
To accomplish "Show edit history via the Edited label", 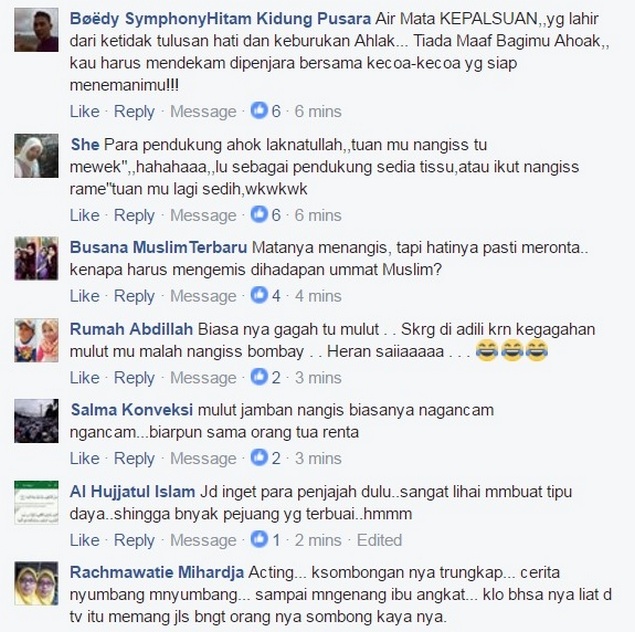I will pos(379,540).
